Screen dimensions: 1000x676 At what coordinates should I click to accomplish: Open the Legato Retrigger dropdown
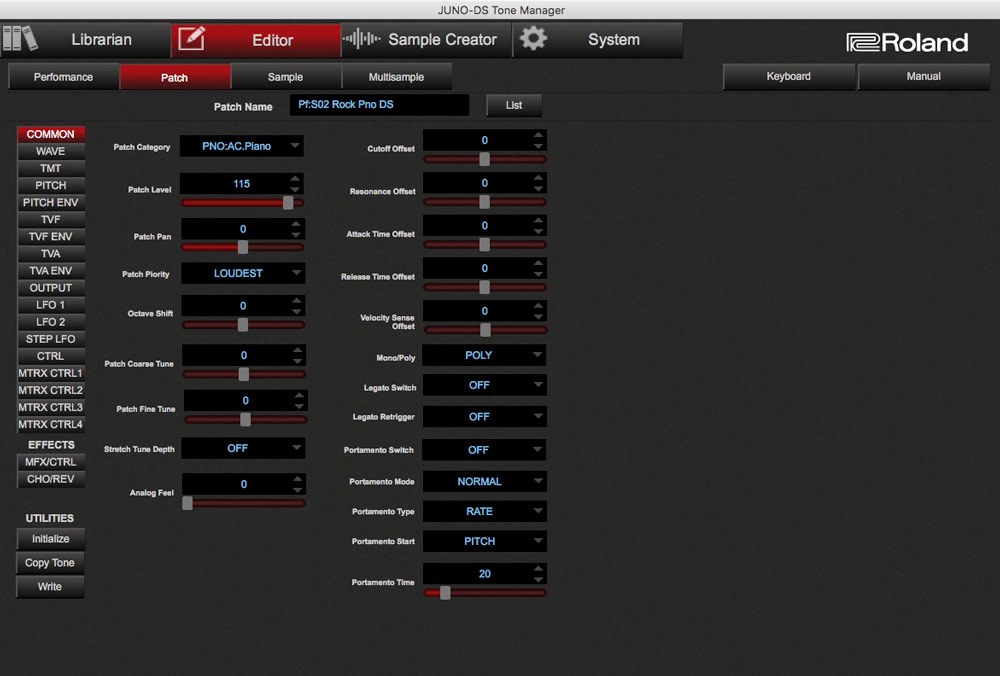[485, 416]
